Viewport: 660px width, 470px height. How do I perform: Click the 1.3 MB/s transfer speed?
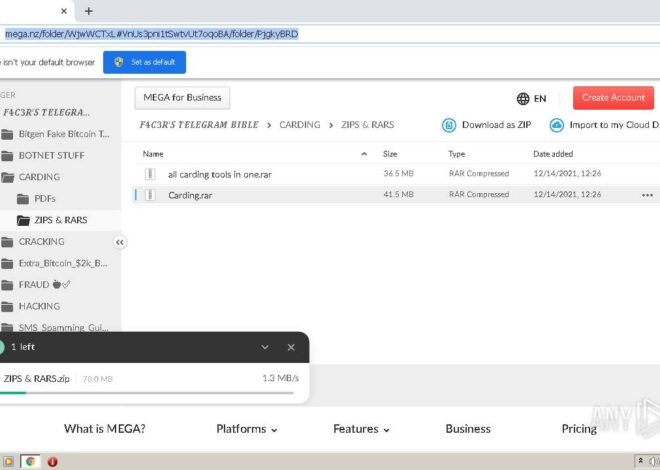pyautogui.click(x=280, y=378)
